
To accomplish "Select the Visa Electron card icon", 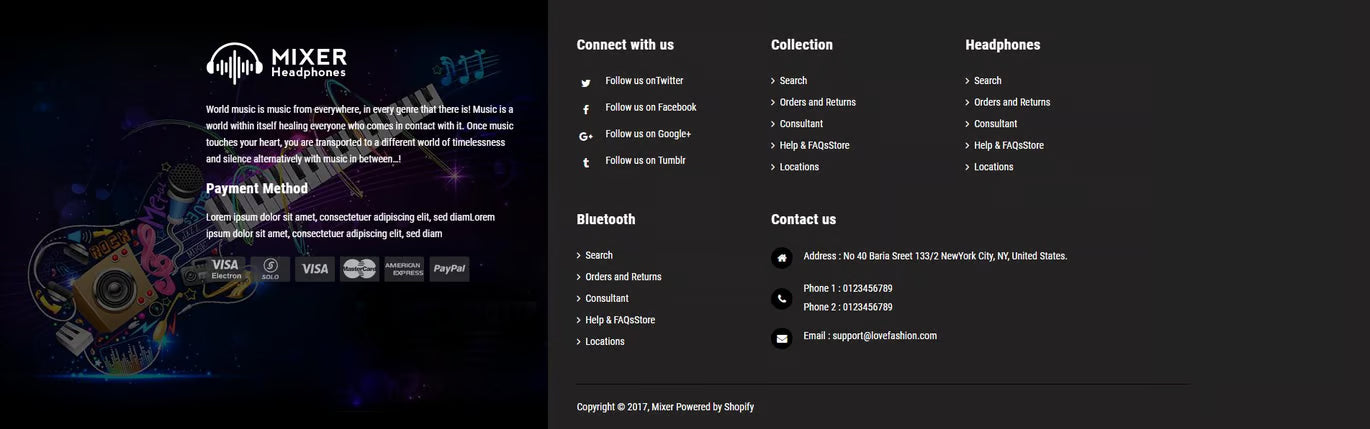I will tap(225, 269).
